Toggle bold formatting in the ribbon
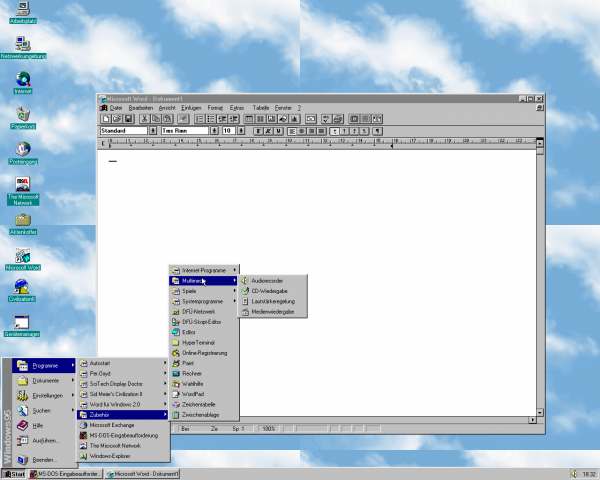The height and width of the screenshot is (480, 600). [x=259, y=131]
